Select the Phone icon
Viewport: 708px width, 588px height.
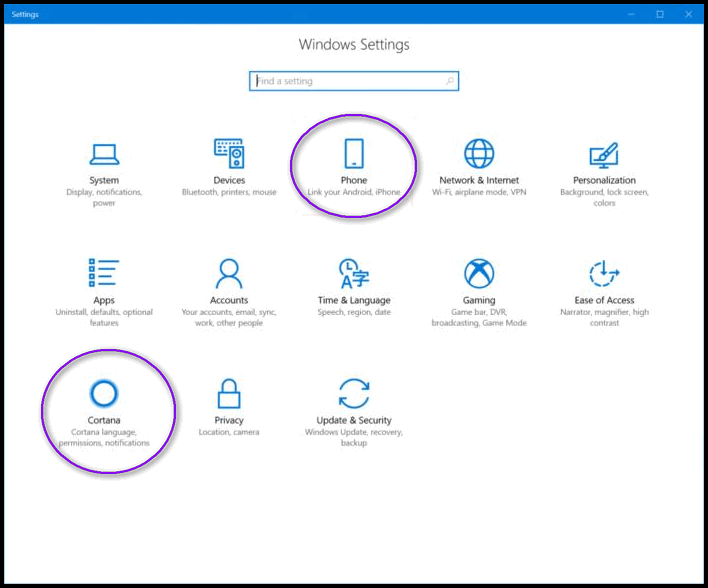pyautogui.click(x=354, y=154)
